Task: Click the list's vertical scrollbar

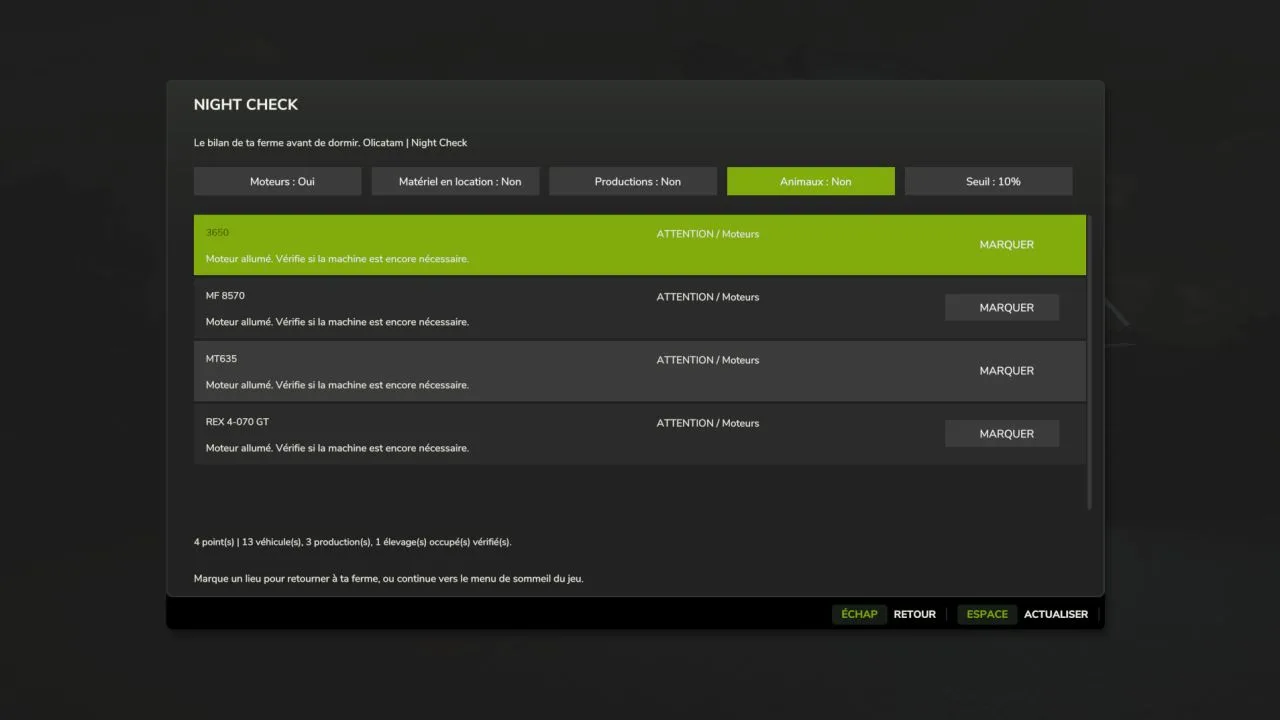Action: coord(1090,362)
